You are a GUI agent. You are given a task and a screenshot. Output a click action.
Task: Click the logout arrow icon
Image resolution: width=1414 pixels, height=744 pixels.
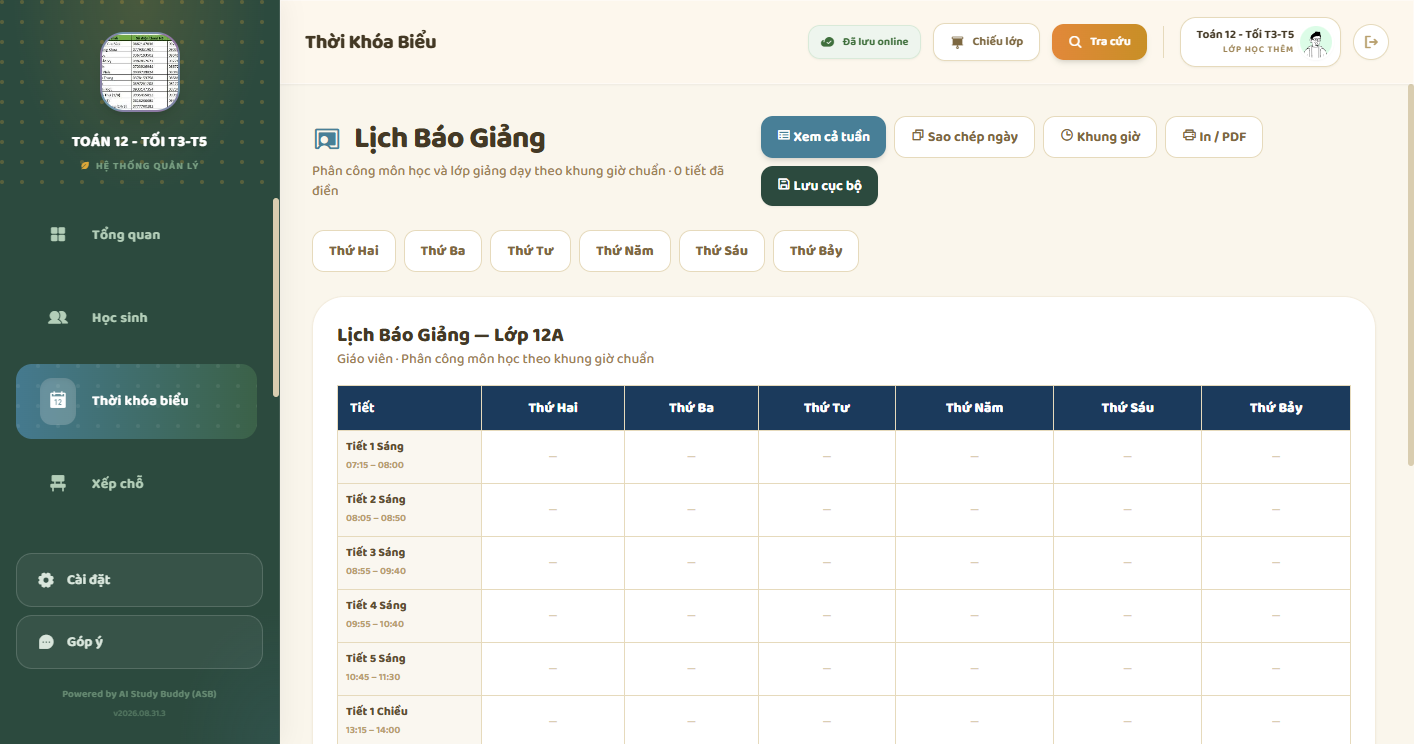coord(1371,42)
